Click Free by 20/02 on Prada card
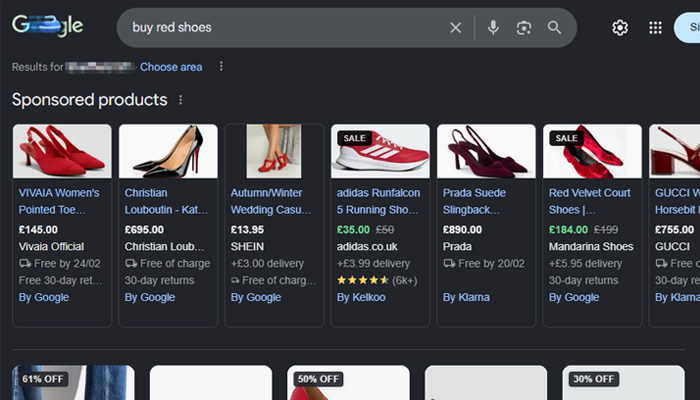700x400 pixels. coord(484,264)
